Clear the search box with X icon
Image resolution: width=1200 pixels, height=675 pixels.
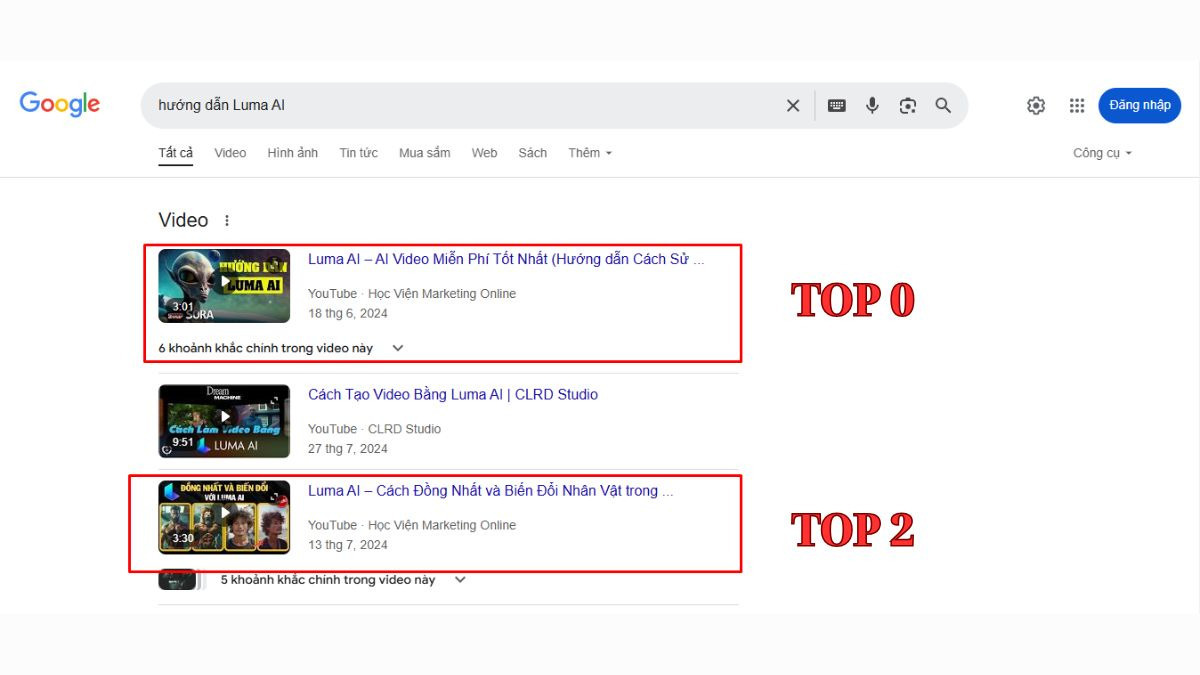coord(793,105)
